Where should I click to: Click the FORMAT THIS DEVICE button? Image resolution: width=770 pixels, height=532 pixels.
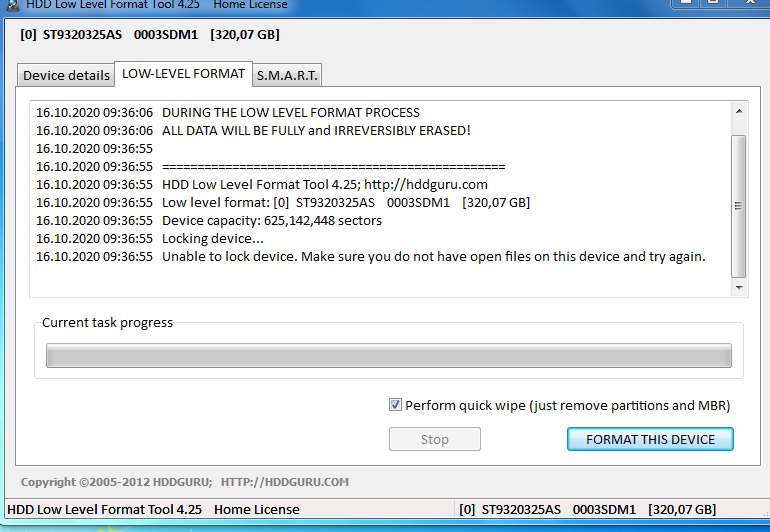point(650,439)
